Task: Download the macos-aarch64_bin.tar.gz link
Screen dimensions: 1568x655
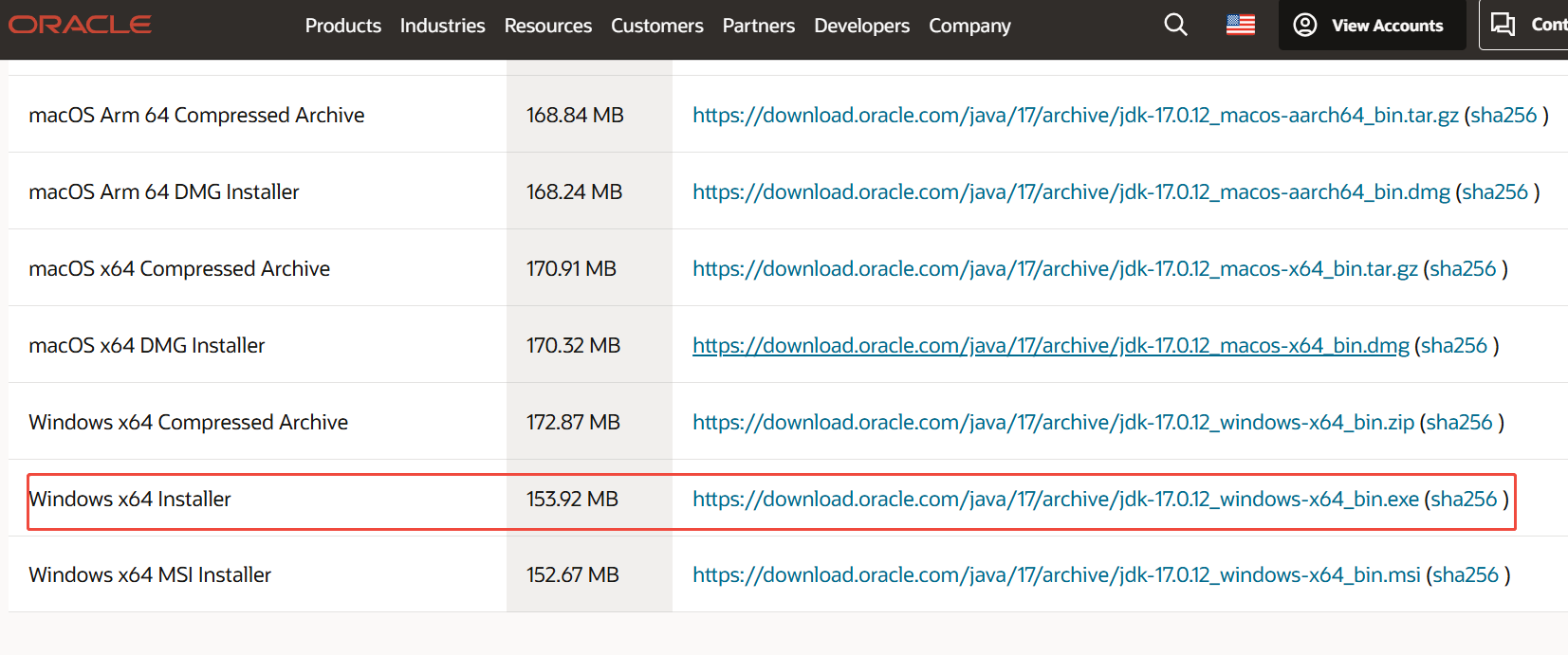Action: click(x=1076, y=115)
